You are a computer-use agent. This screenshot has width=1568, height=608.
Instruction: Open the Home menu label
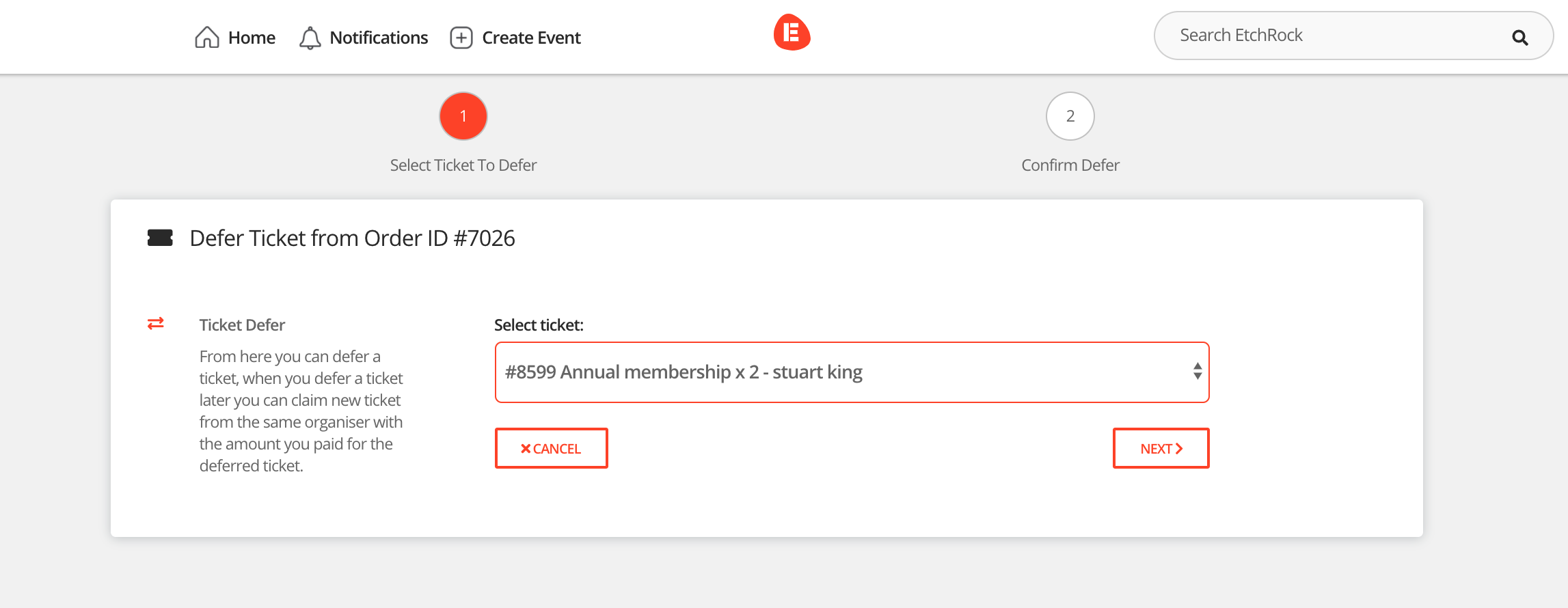point(252,38)
